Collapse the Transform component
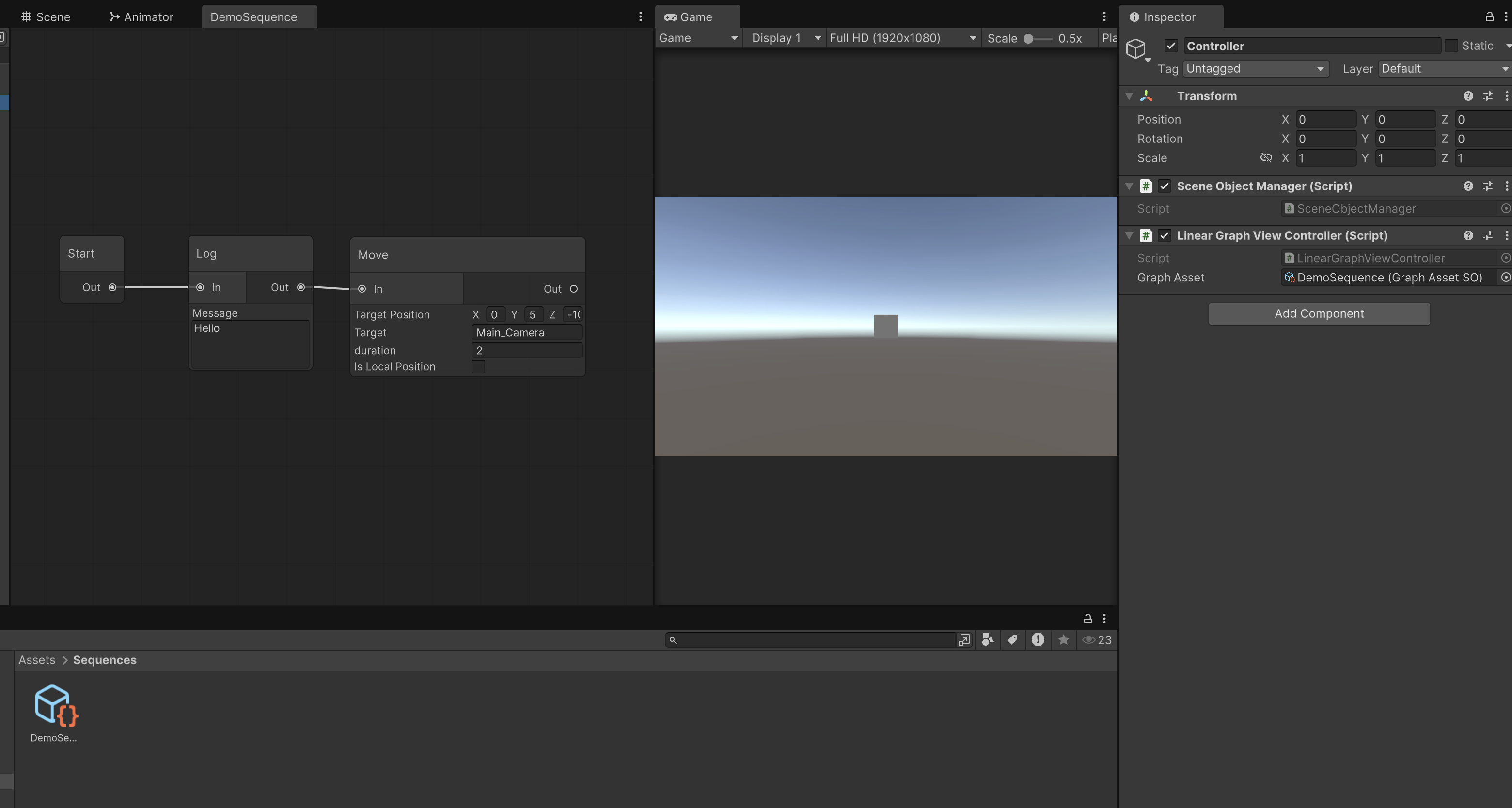1512x808 pixels. (x=1129, y=95)
